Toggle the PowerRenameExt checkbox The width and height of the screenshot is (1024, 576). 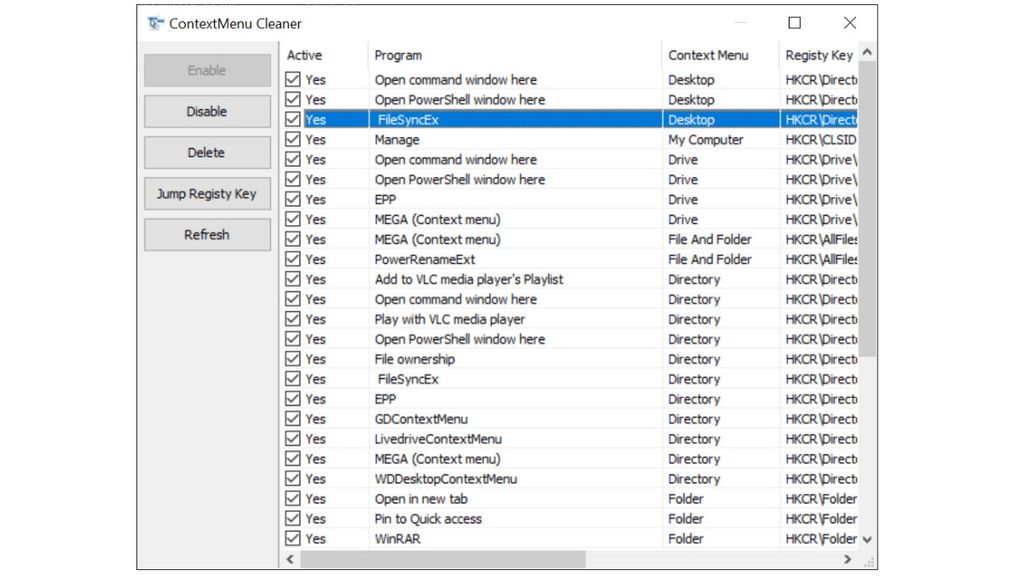point(291,259)
